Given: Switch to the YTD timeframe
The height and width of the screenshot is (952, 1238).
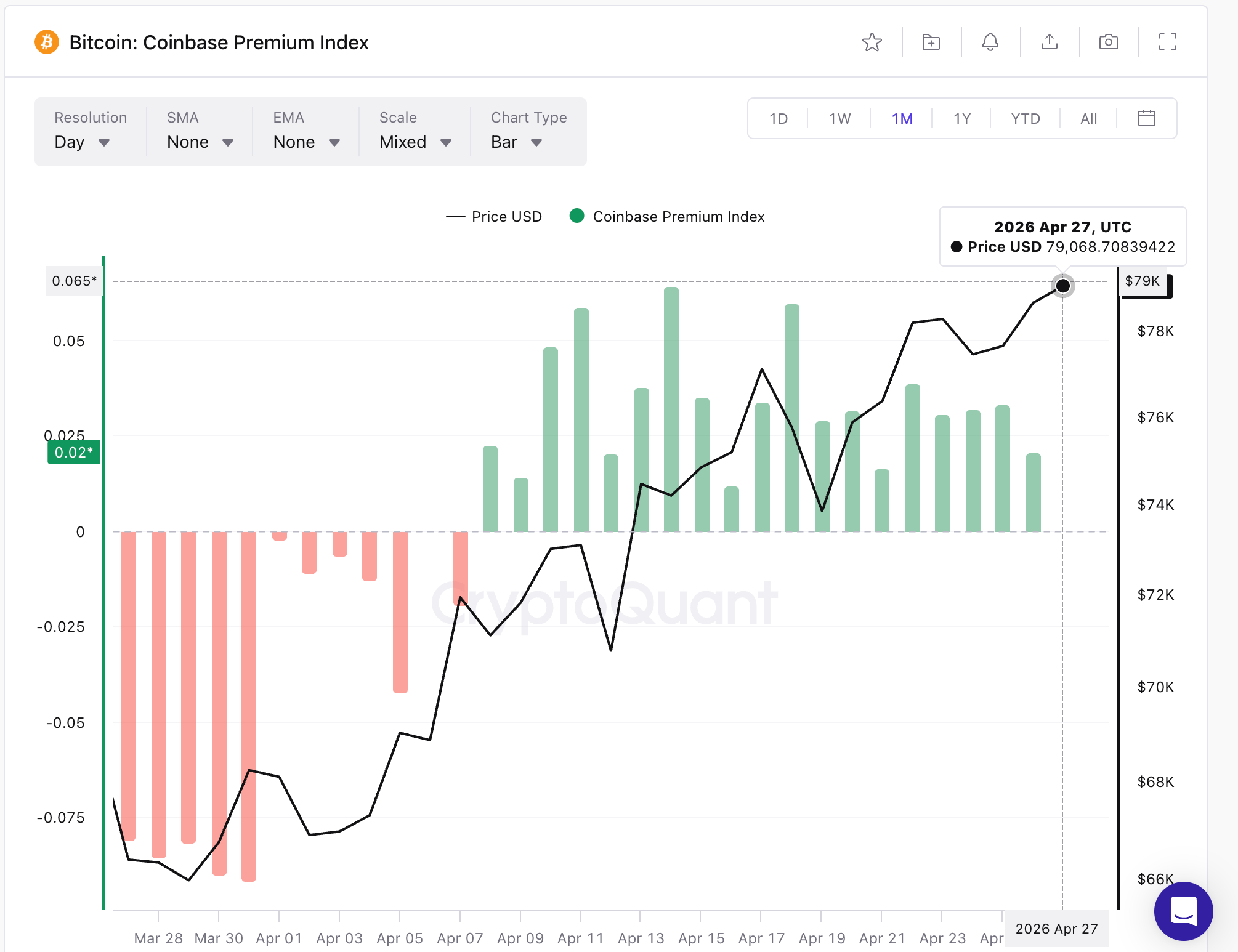Looking at the screenshot, I should point(1024,118).
